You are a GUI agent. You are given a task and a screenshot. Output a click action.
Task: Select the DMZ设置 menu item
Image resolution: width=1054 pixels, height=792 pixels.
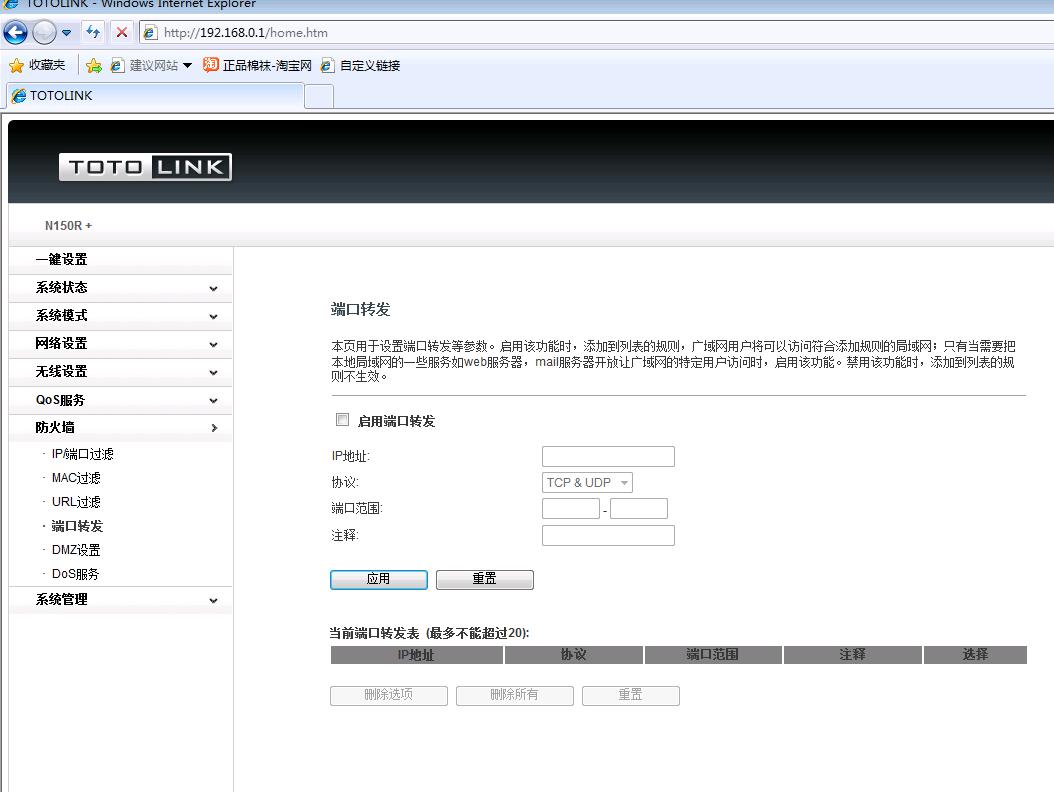tap(76, 550)
